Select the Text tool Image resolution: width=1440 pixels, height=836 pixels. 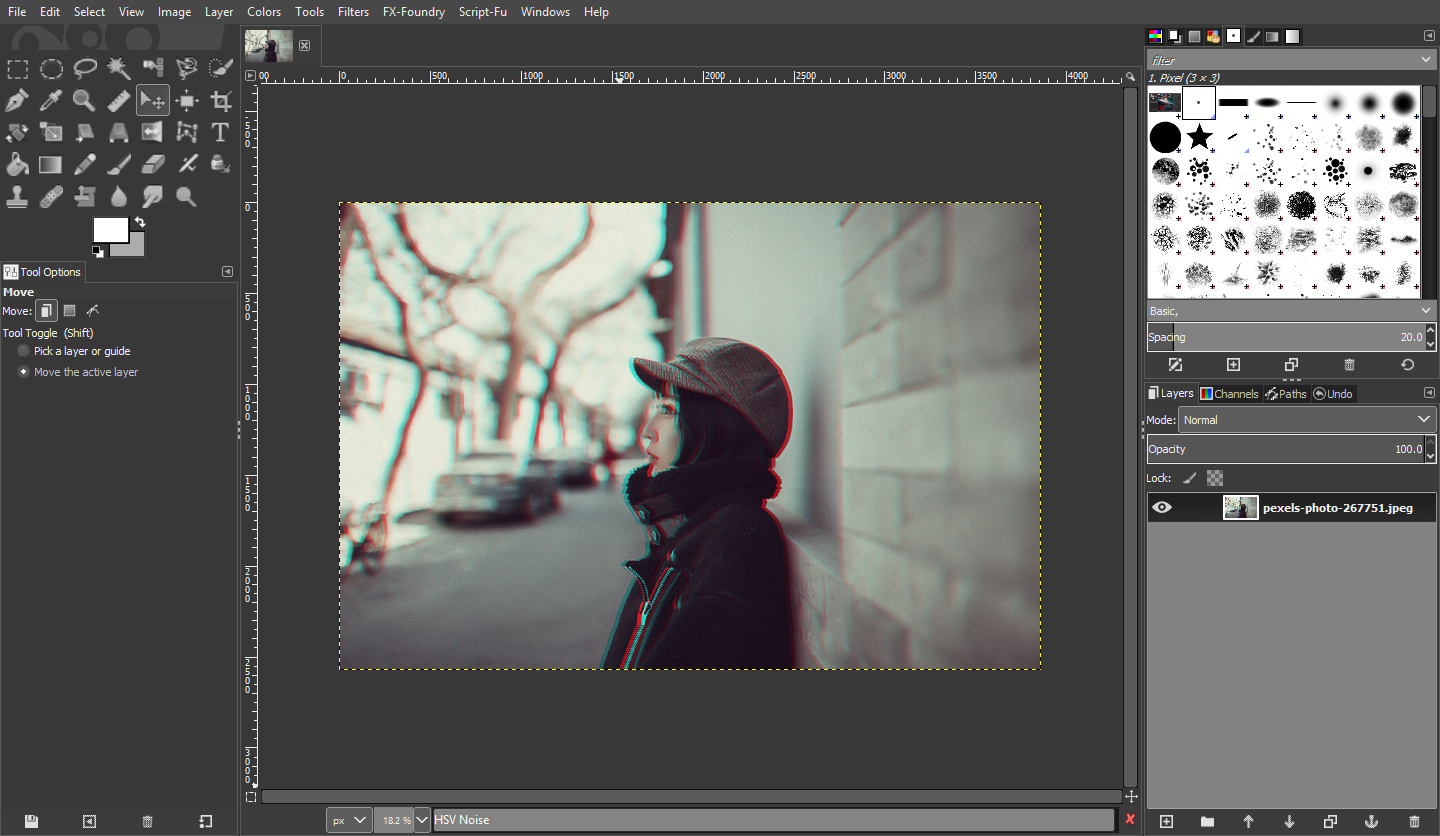click(x=219, y=132)
